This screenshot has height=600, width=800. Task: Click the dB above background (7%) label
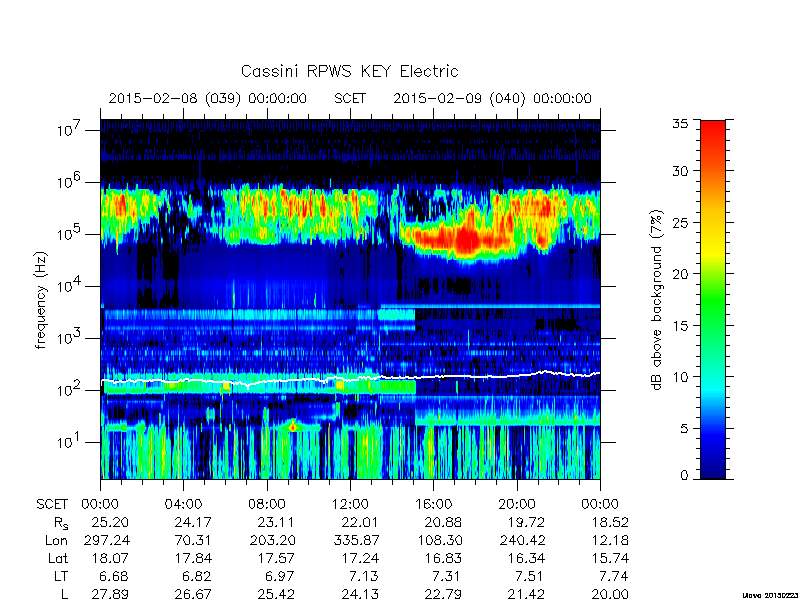click(657, 301)
